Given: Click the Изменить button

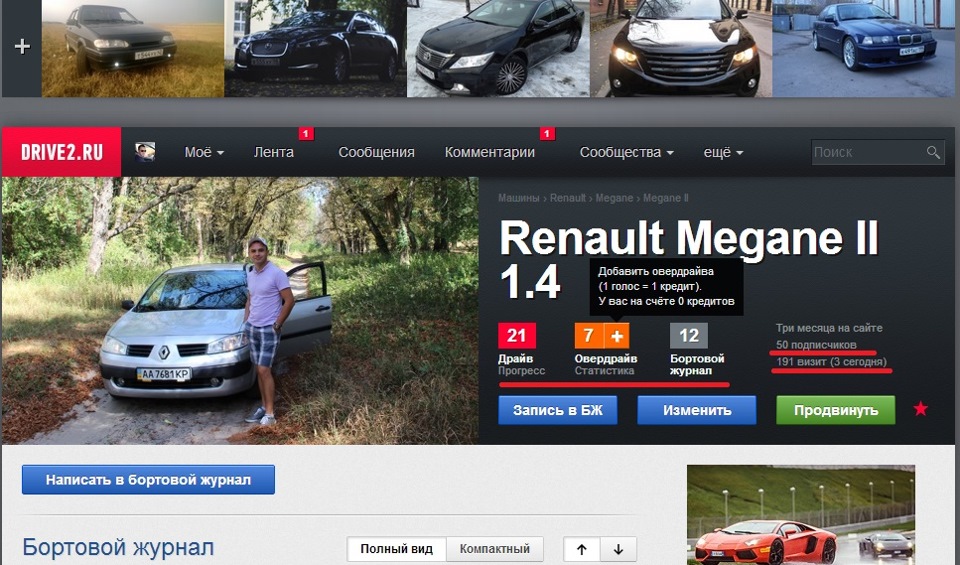Looking at the screenshot, I should [697, 410].
